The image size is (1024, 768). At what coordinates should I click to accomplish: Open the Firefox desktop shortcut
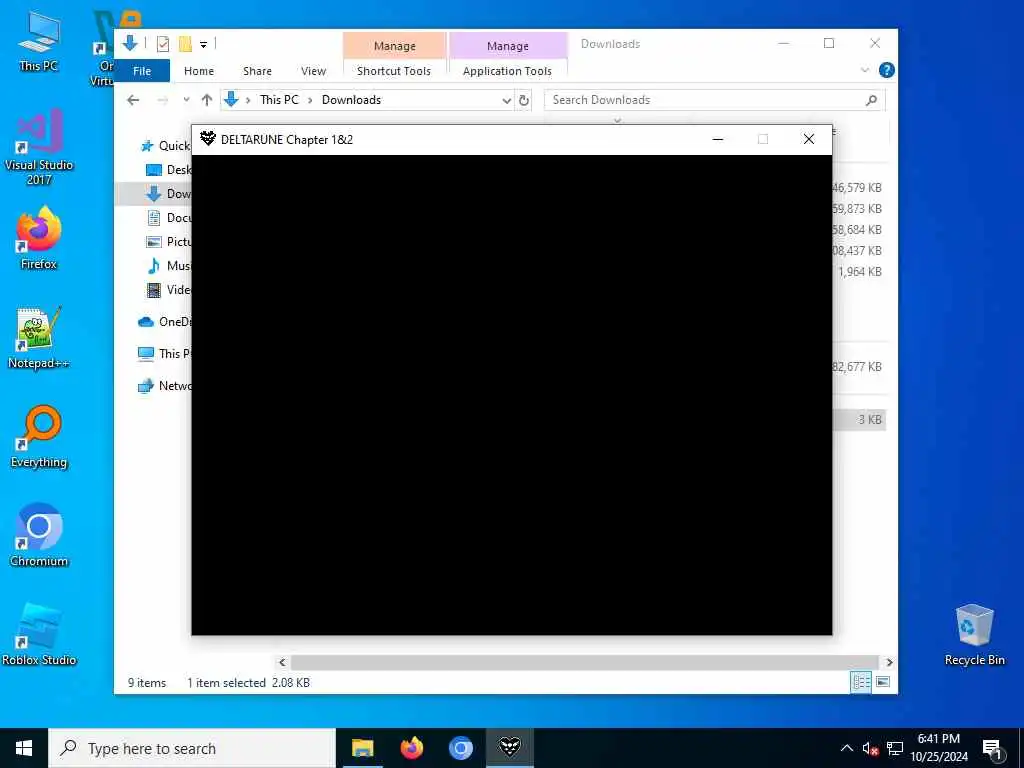pos(39,238)
